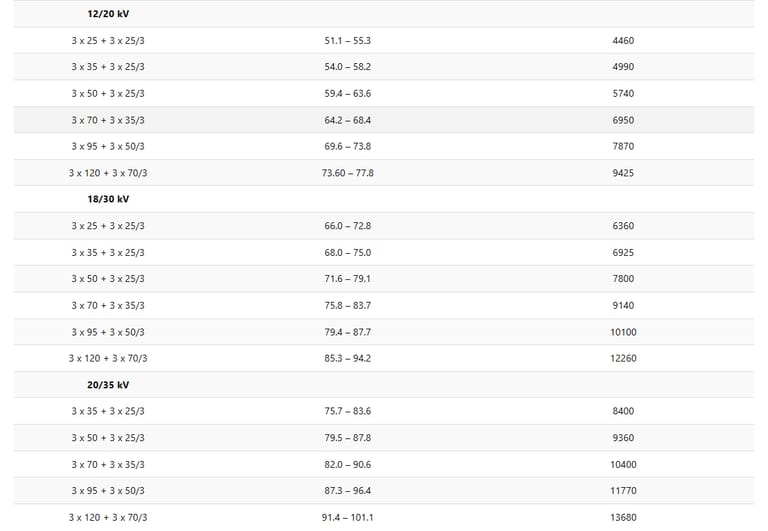Click the diameter range 59.4 – 63.6
Viewport: 768px width, 531px height.
tap(348, 94)
